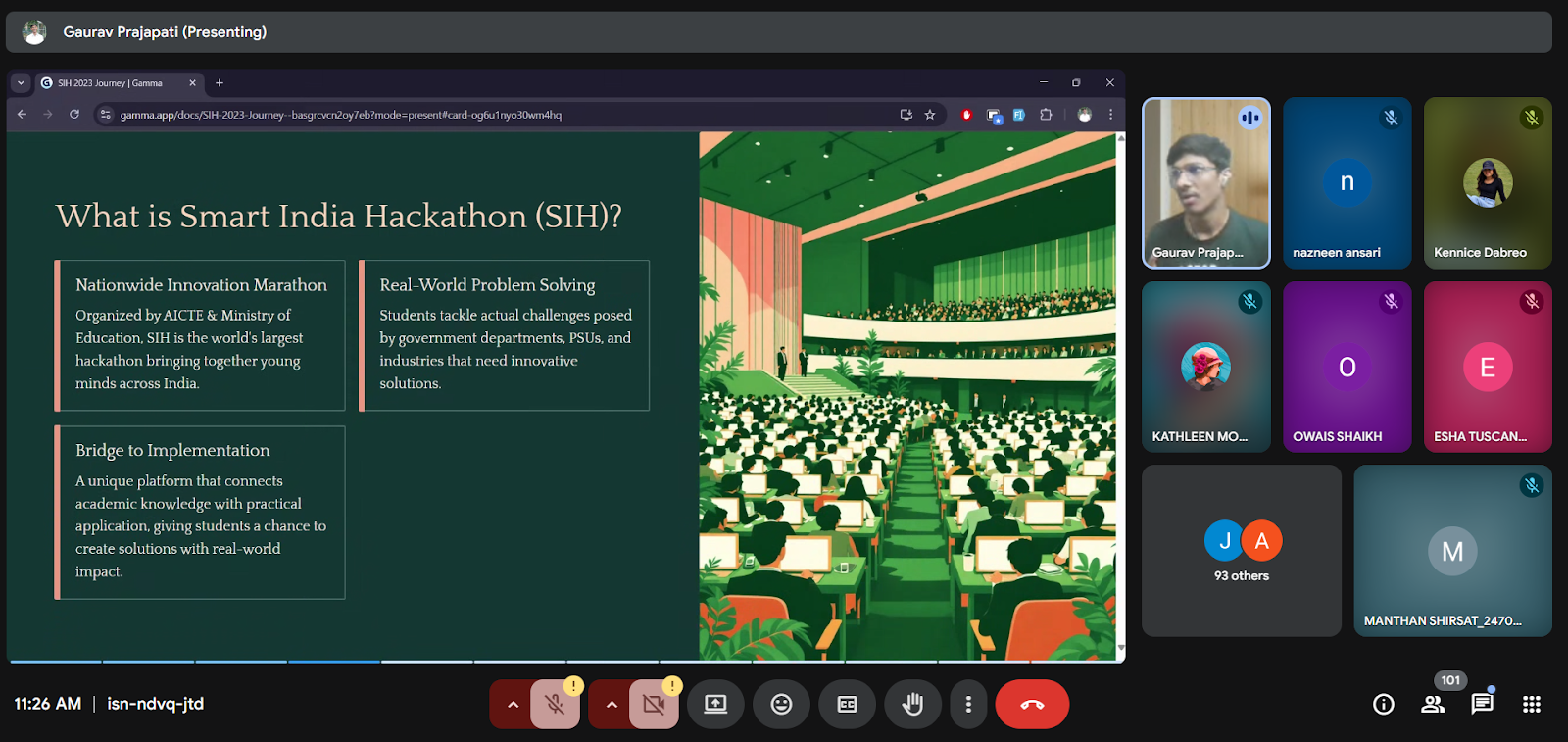Reload the Gamma page

click(x=74, y=115)
